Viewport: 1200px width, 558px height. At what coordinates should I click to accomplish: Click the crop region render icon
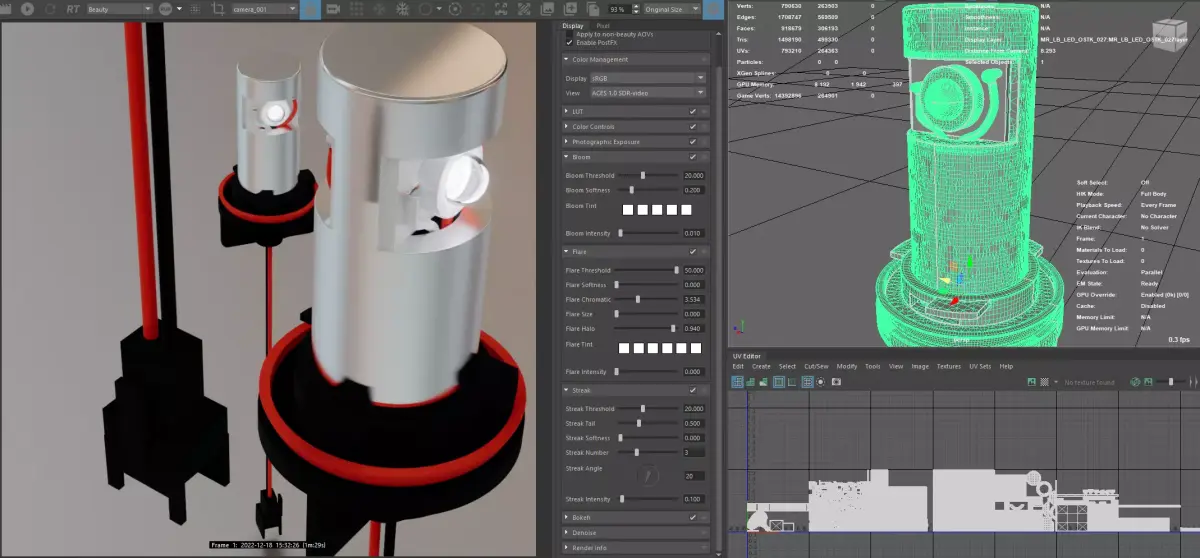219,9
